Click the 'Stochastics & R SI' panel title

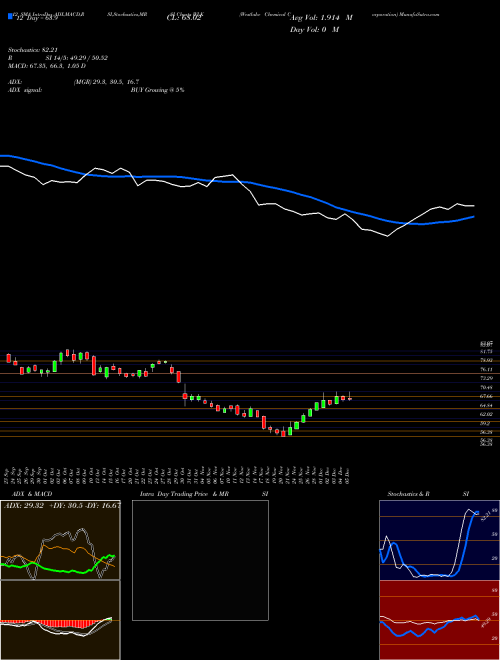(x=428, y=494)
